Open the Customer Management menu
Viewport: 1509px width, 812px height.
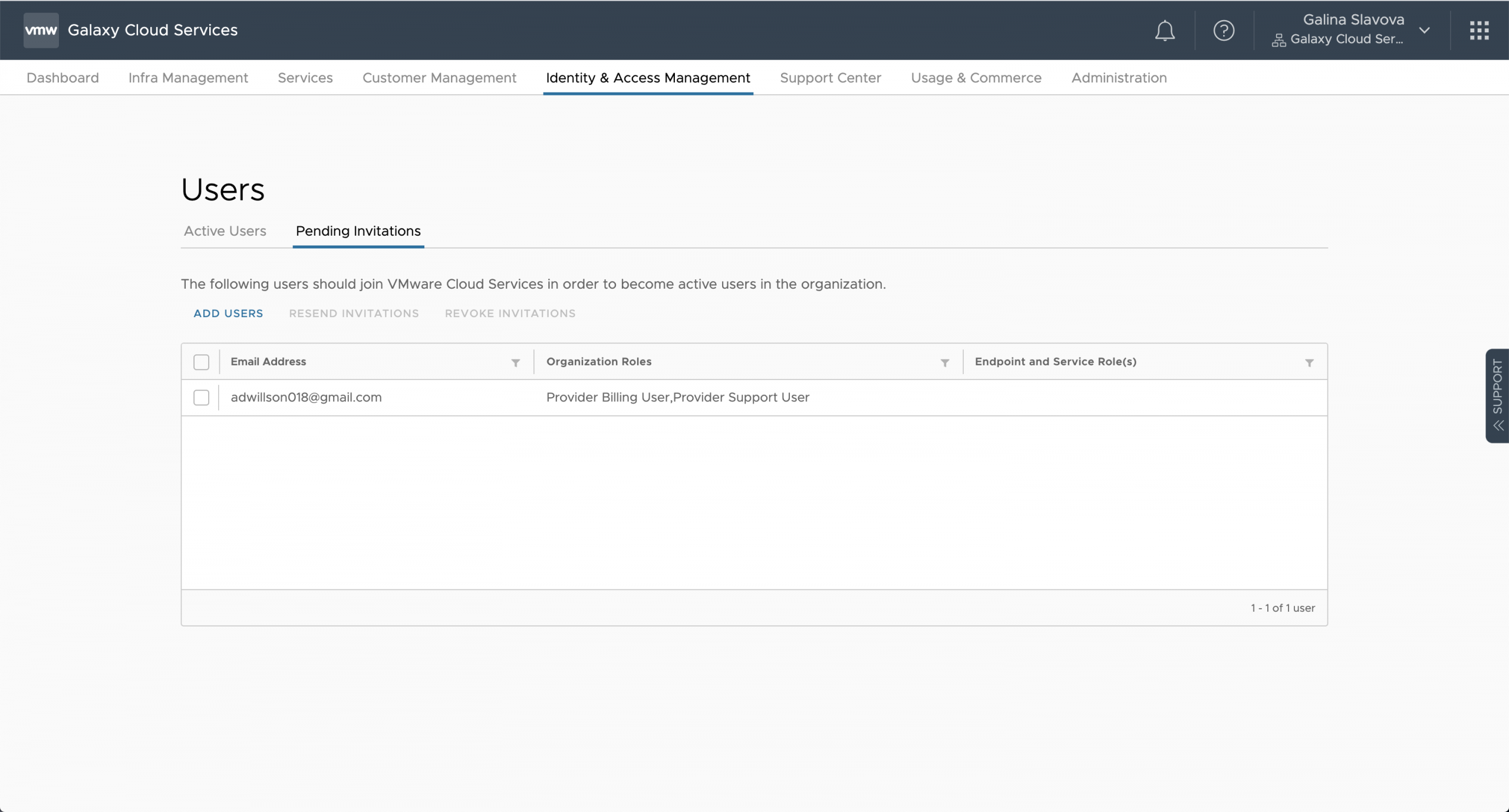click(439, 78)
